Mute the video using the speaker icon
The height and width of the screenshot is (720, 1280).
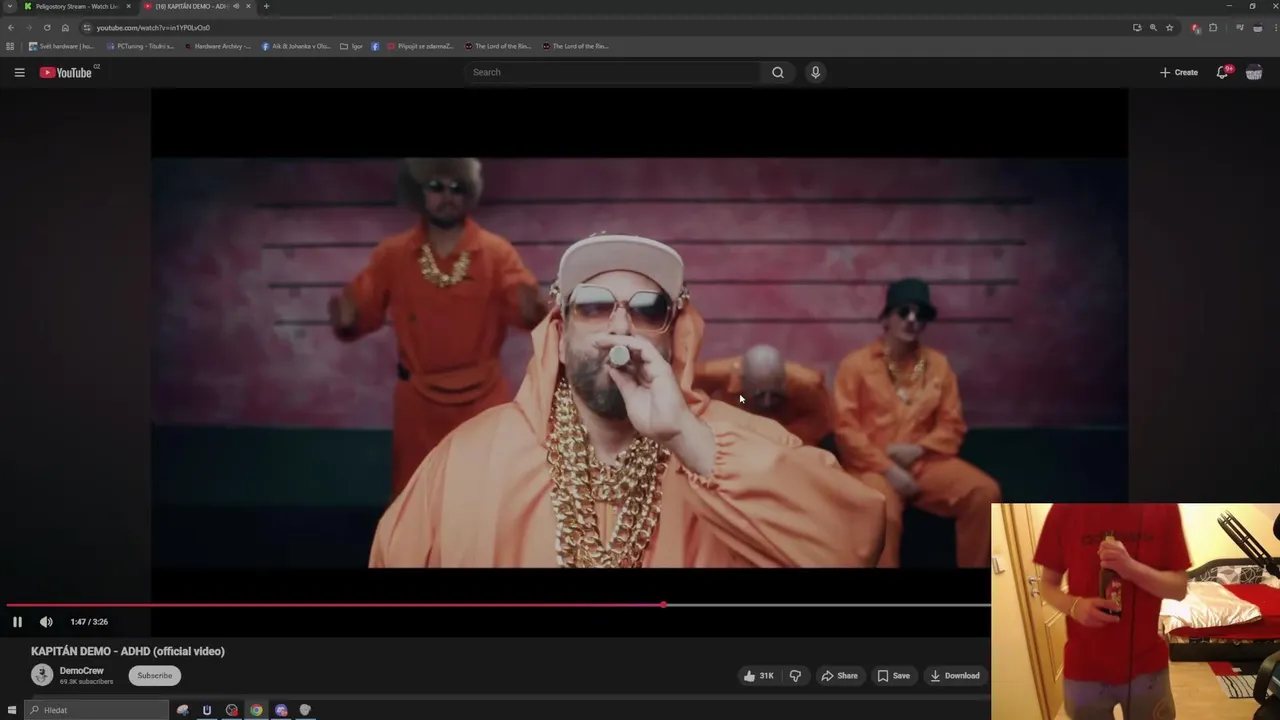coord(46,622)
